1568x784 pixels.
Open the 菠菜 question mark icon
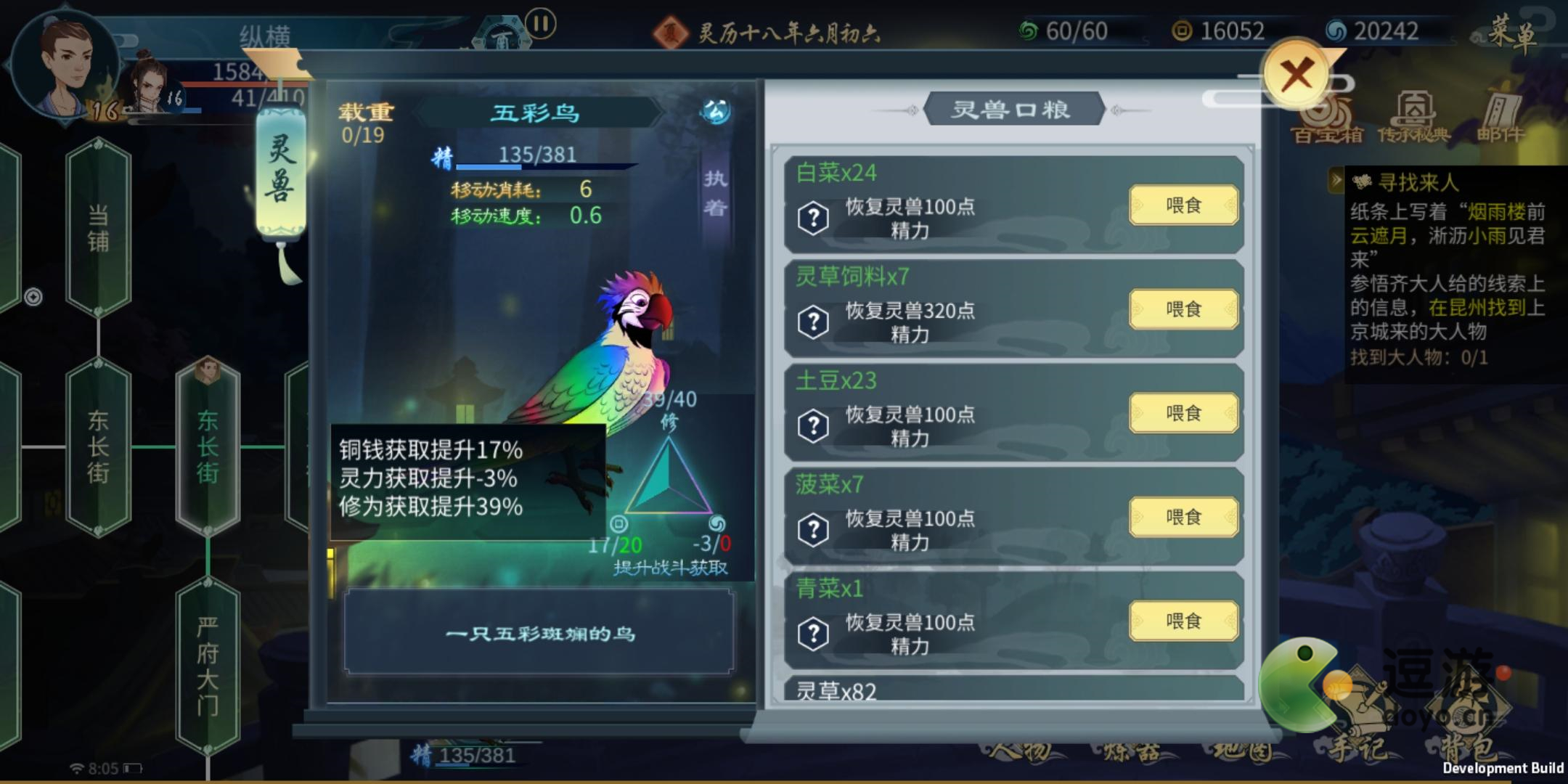click(813, 529)
